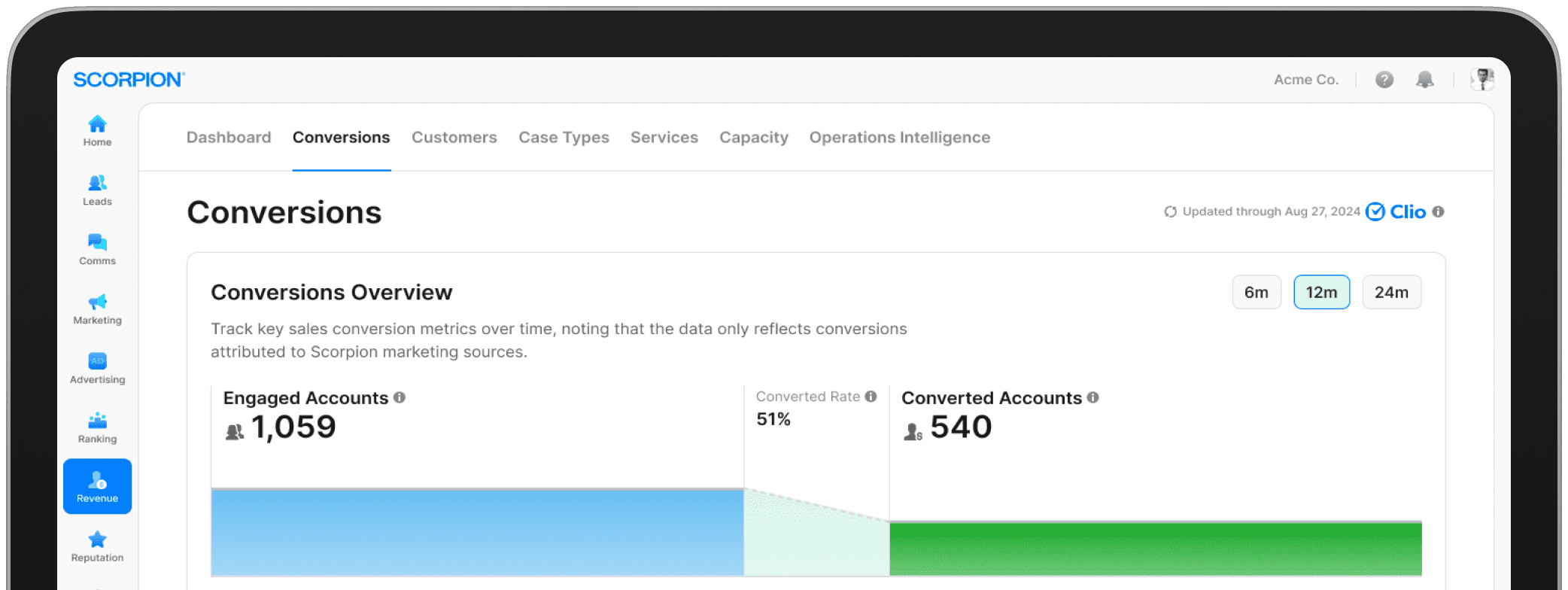Go to Leads in the sidebar
Screen dimensions: 1568x590
point(97,184)
